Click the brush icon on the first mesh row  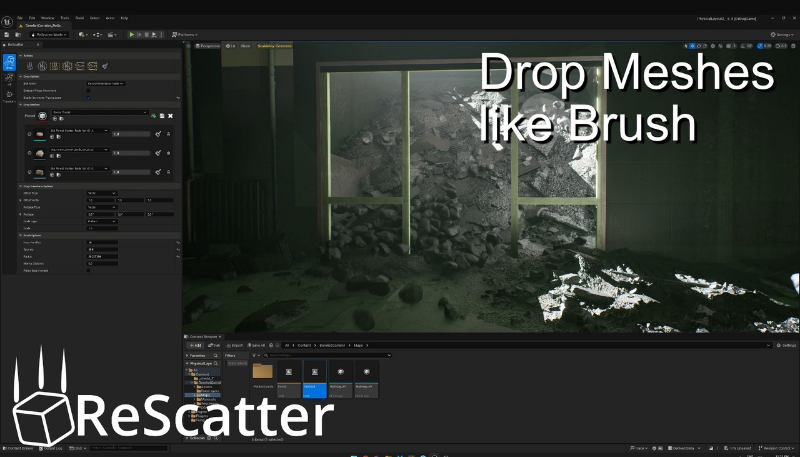pos(158,134)
